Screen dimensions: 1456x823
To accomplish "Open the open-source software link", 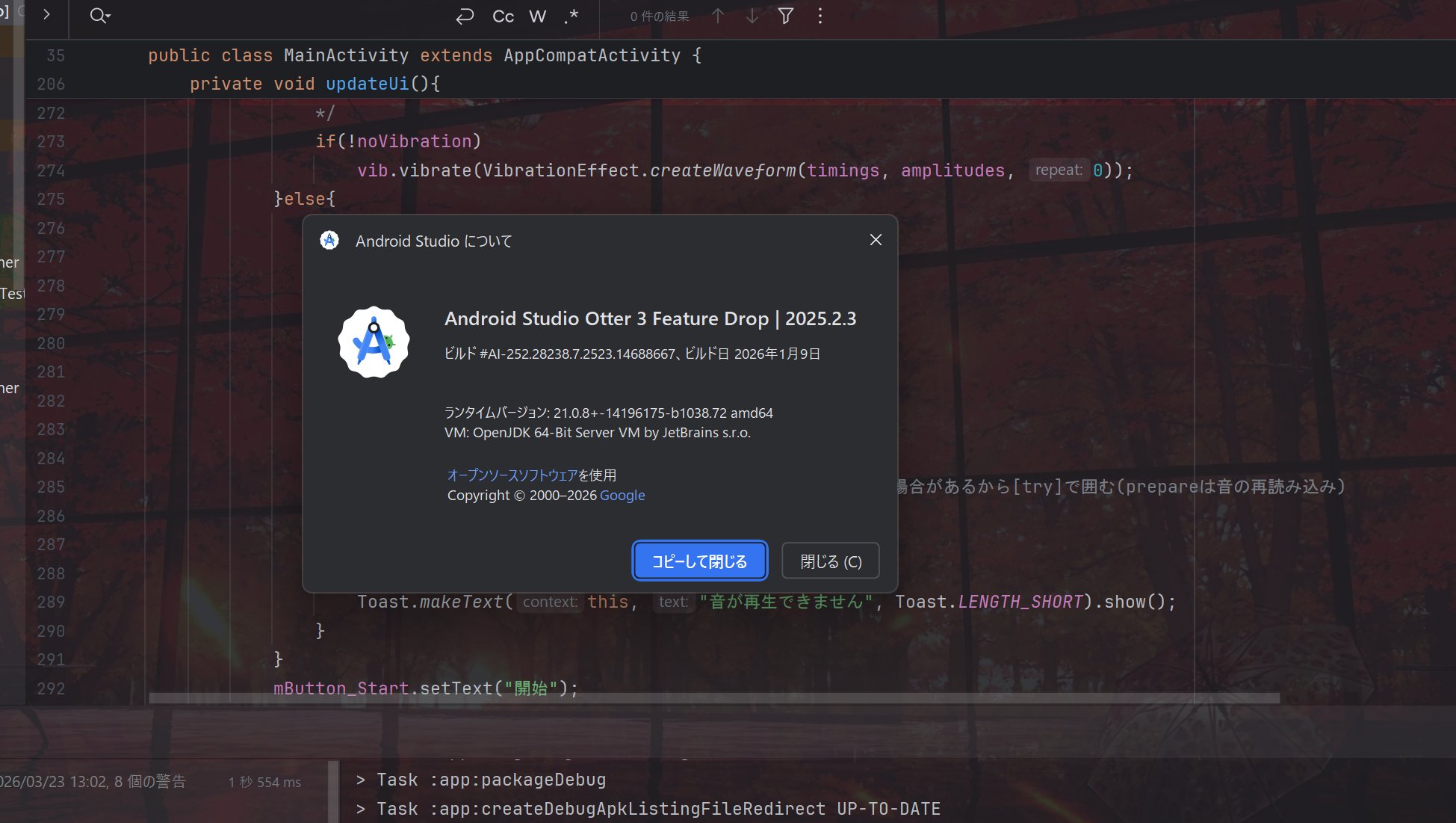I will [x=512, y=475].
